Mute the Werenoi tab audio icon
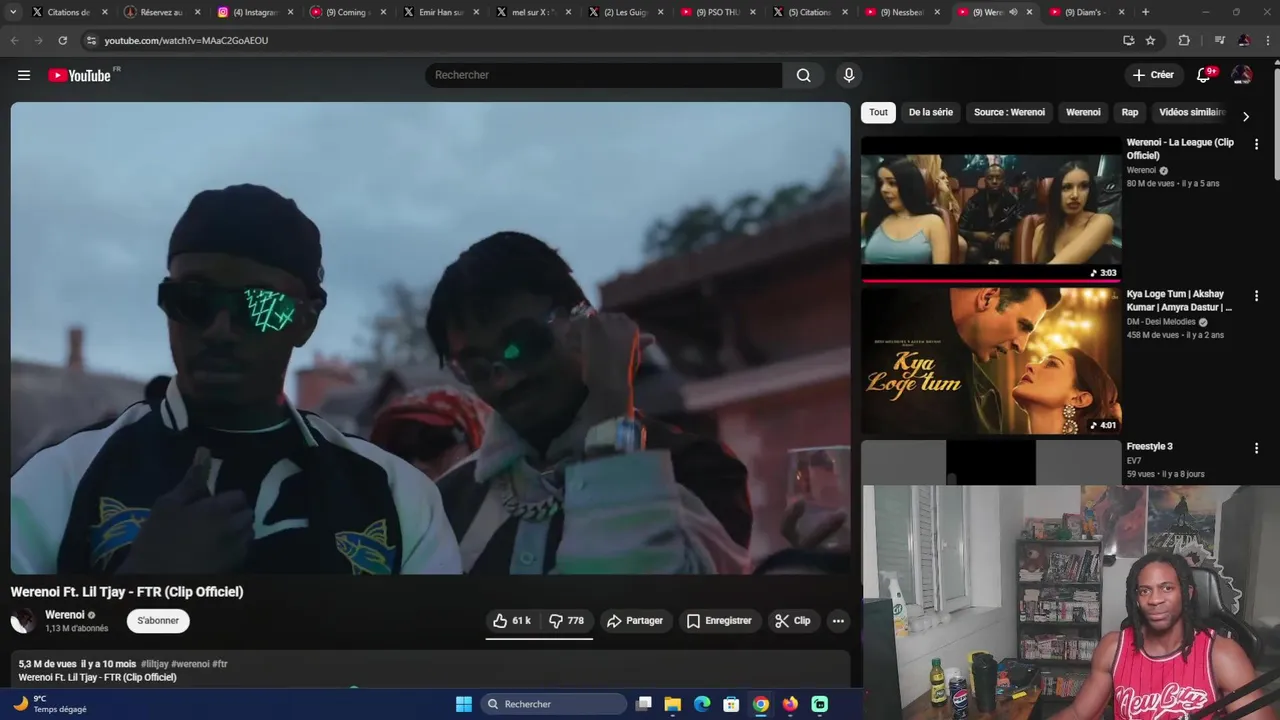This screenshot has width=1280, height=720. [1013, 12]
